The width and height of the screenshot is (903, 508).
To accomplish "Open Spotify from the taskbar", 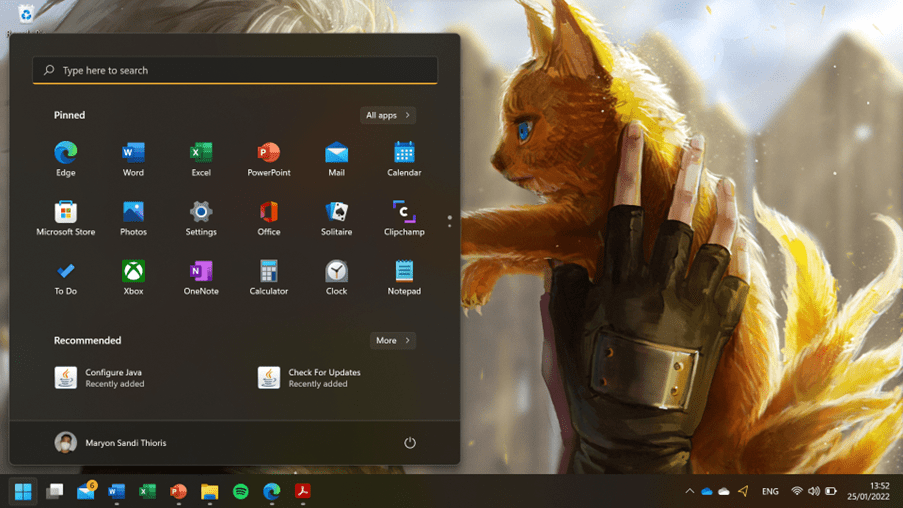I will [241, 491].
